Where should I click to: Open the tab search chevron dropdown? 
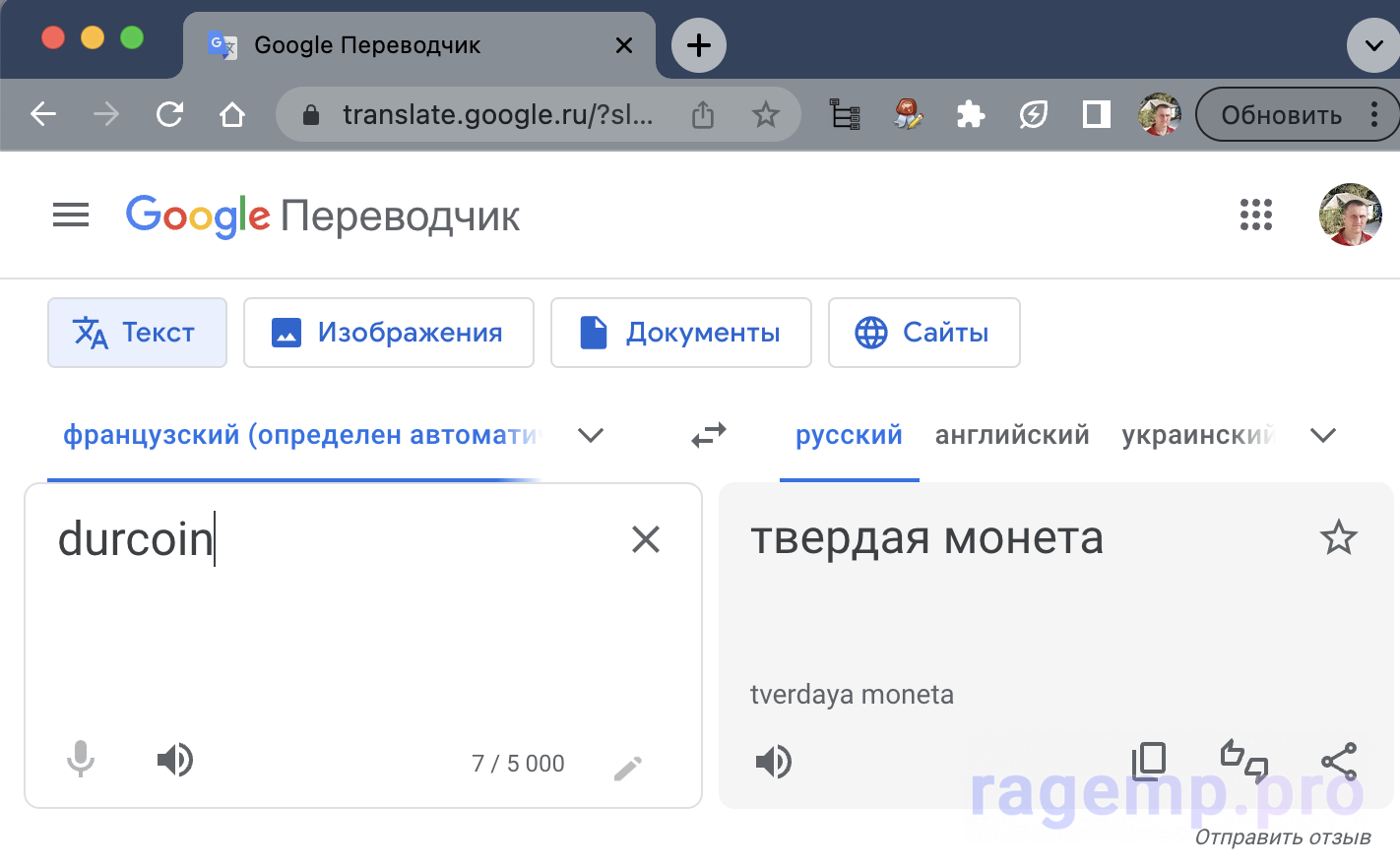pos(1373,45)
